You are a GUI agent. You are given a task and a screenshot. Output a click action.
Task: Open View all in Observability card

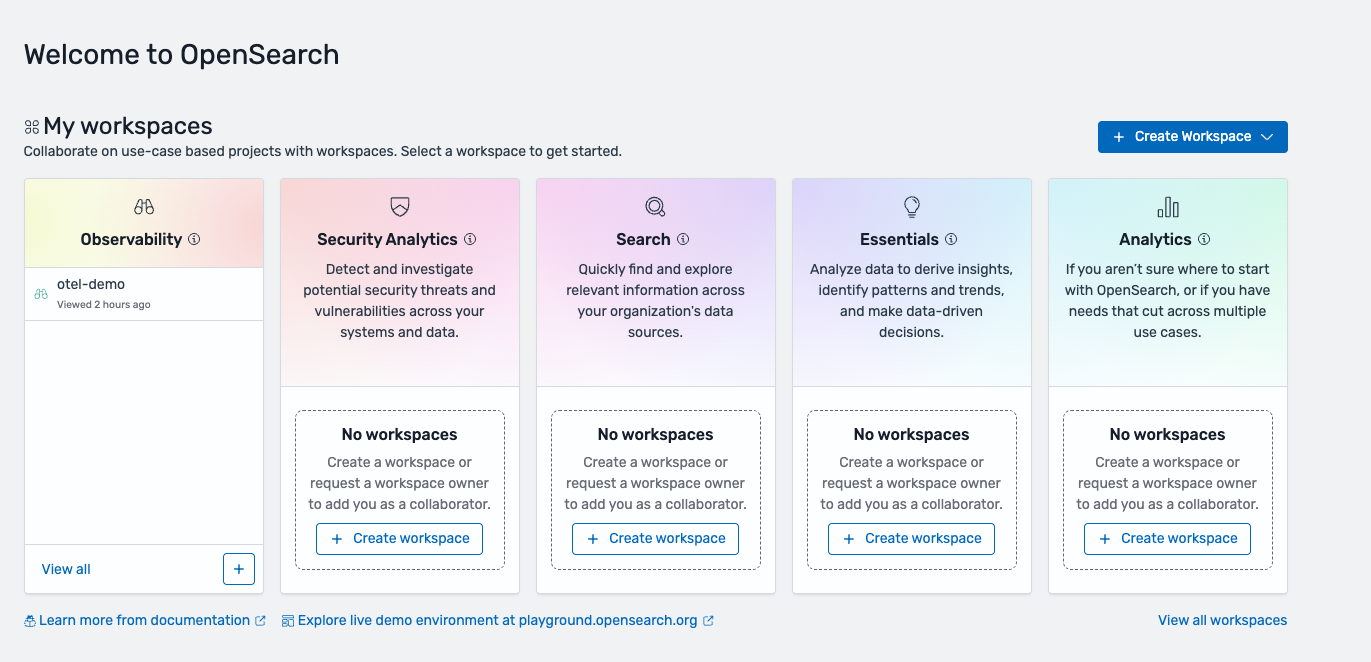[x=66, y=569]
